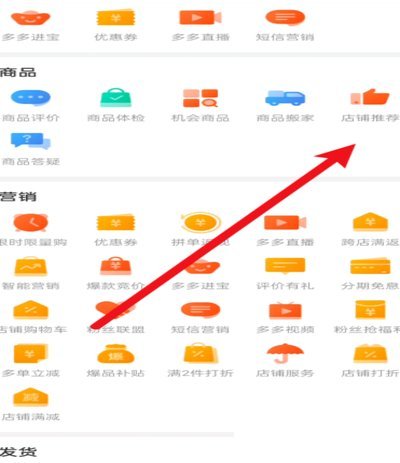Select 机会商品 grid search icon
400x463 pixels.
tap(200, 98)
